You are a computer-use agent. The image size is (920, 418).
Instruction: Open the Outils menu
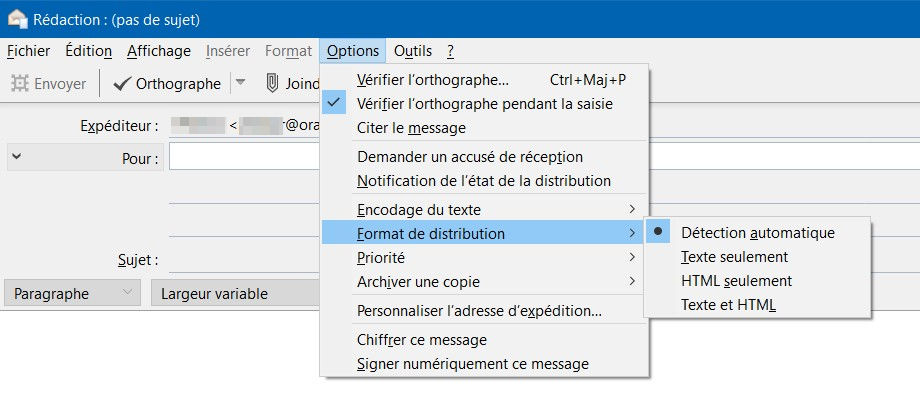pos(413,51)
